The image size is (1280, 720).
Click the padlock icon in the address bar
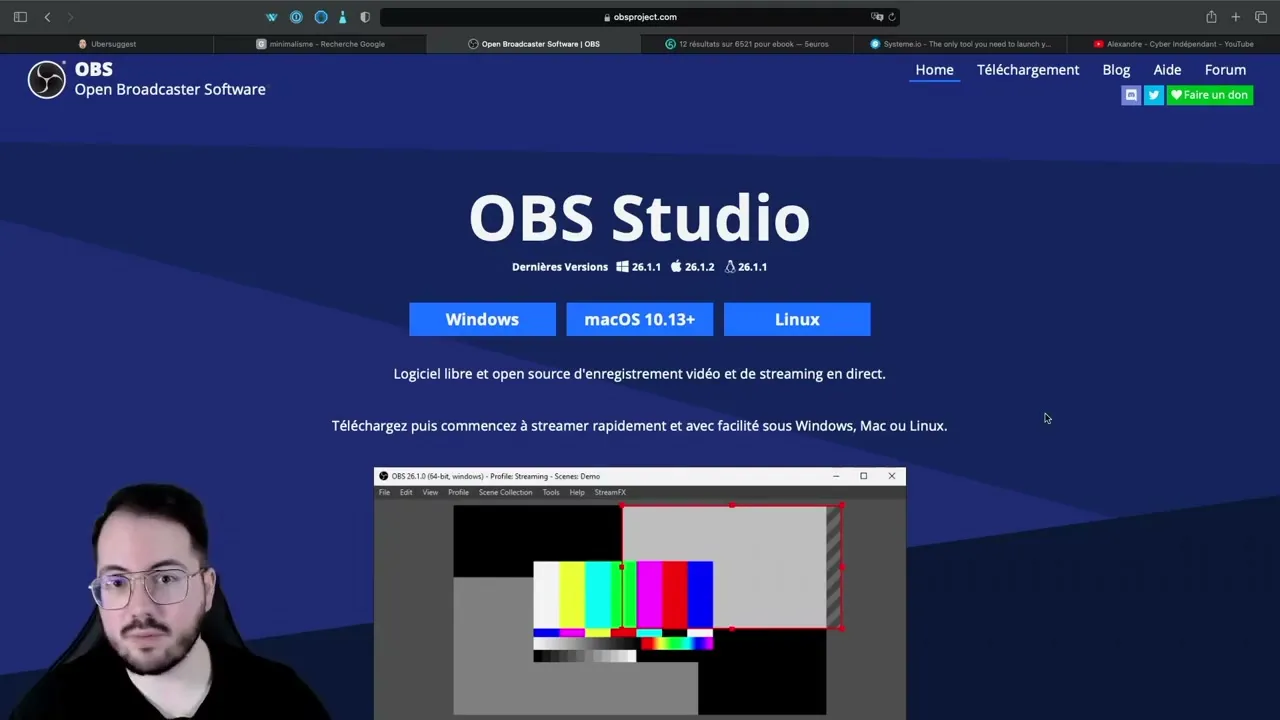point(605,17)
